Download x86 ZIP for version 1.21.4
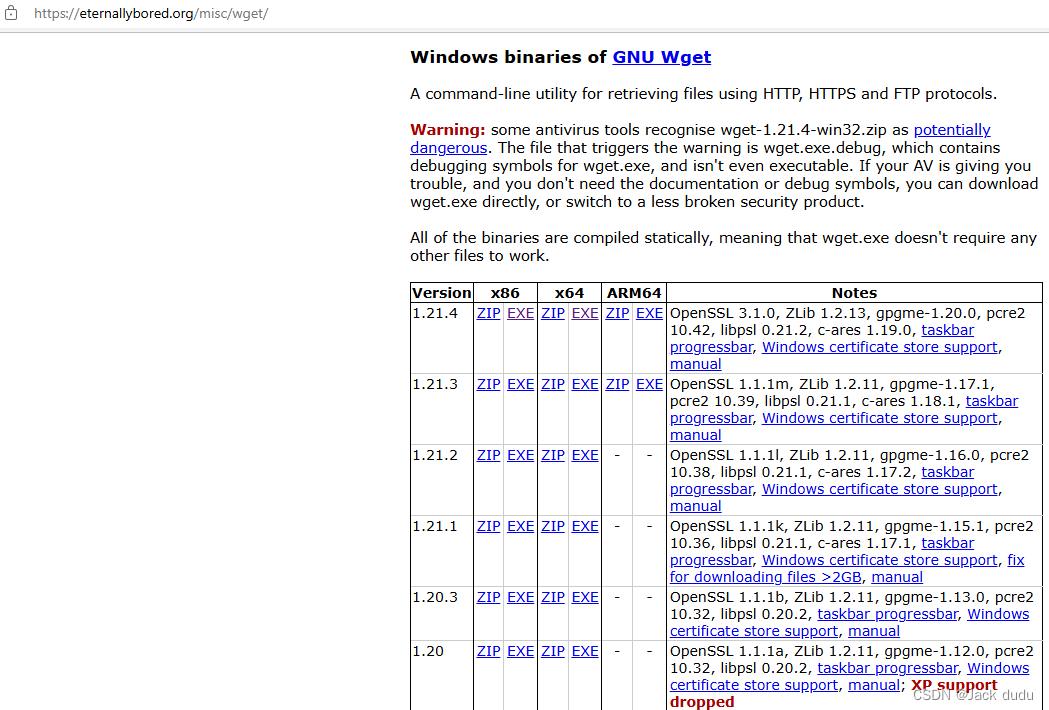This screenshot has width=1049, height=710. click(x=488, y=313)
